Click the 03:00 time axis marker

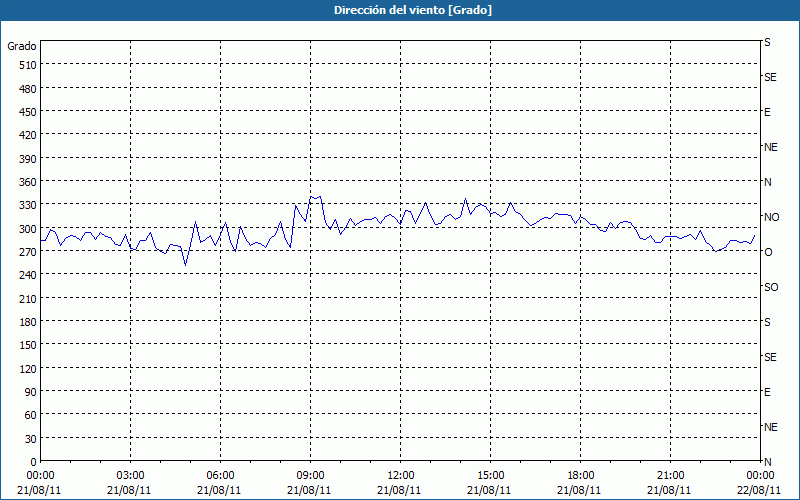[130, 475]
